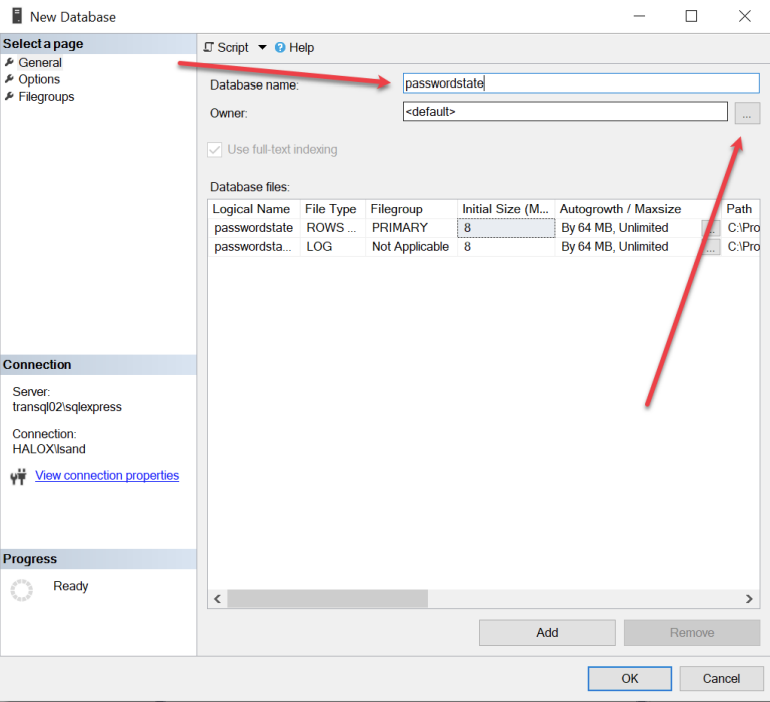This screenshot has width=770, height=702.
Task: Click the ROWS file type cell
Action: click(x=332, y=228)
